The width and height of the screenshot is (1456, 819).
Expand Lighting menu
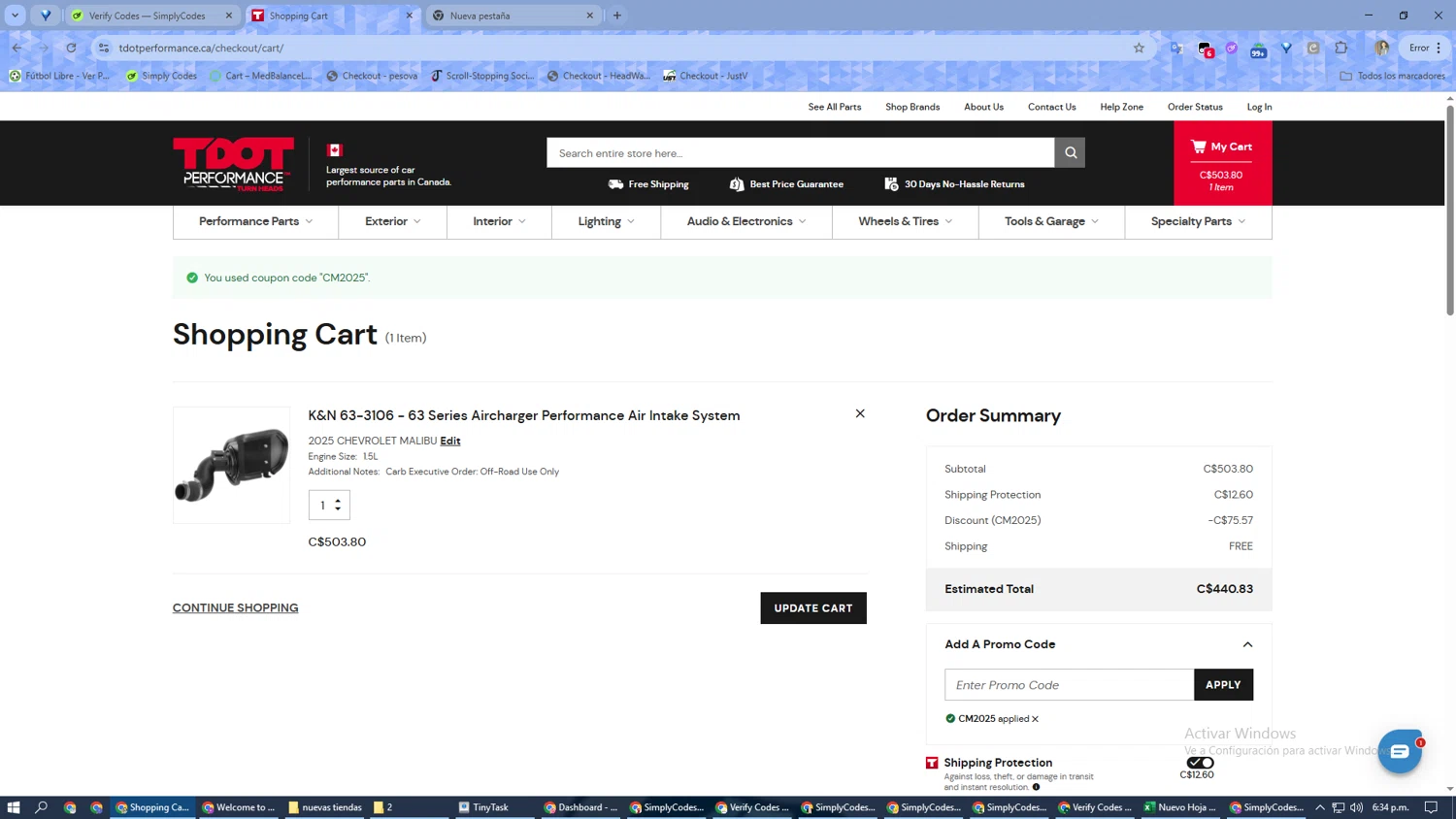606,221
